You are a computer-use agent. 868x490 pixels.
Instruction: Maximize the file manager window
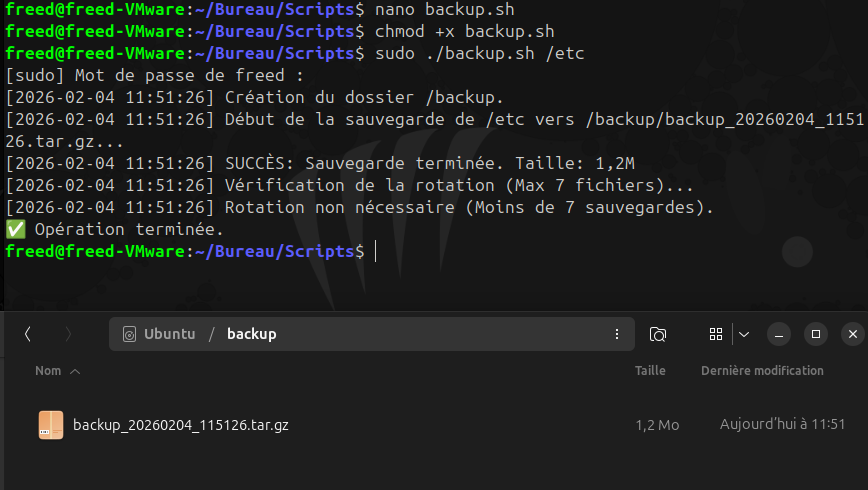pos(816,334)
